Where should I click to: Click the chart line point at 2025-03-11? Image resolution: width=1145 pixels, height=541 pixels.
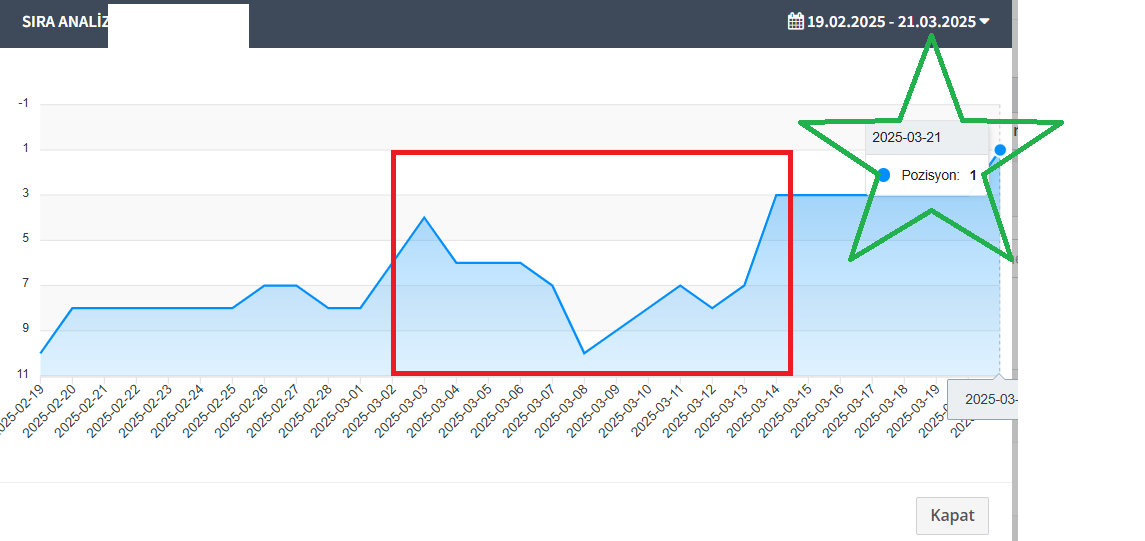point(680,285)
